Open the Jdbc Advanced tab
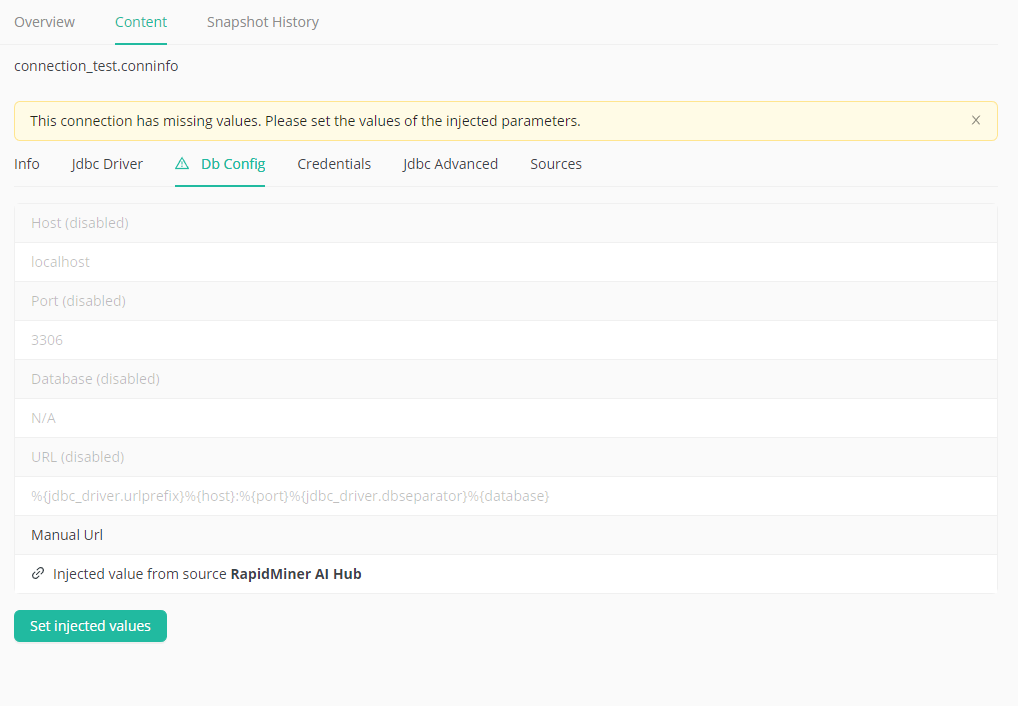1018x706 pixels. [450, 164]
